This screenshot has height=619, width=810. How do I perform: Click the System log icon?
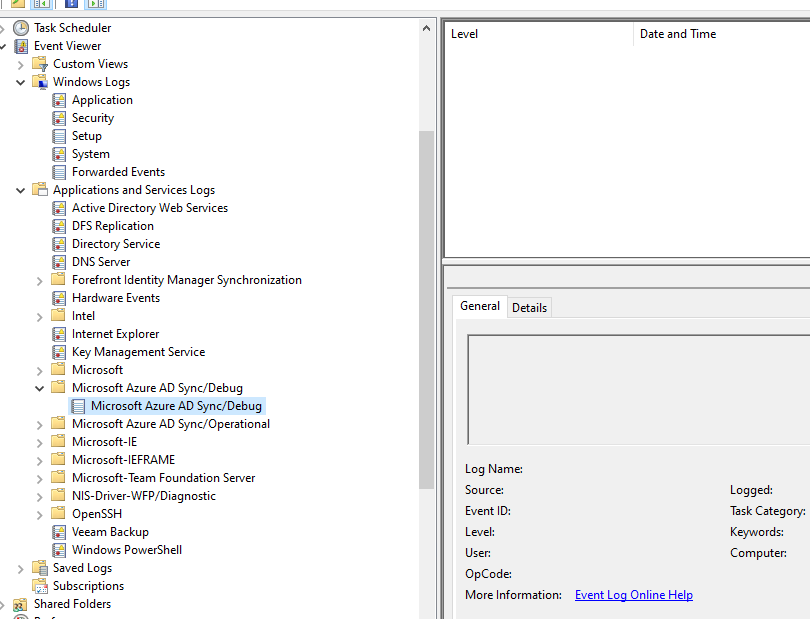tap(59, 154)
